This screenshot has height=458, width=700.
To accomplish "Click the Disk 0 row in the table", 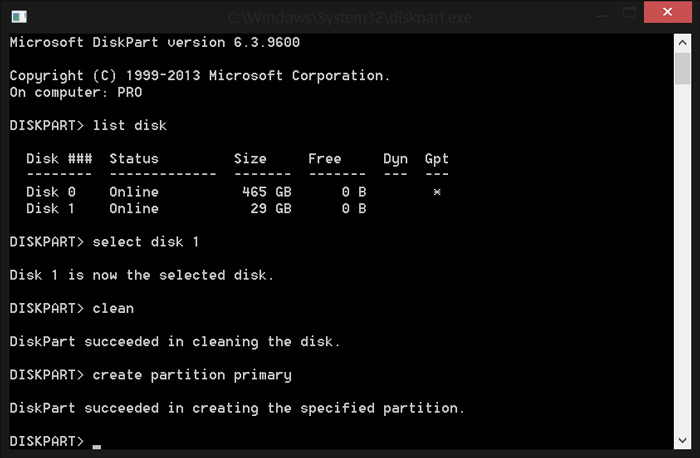I will click(200, 192).
